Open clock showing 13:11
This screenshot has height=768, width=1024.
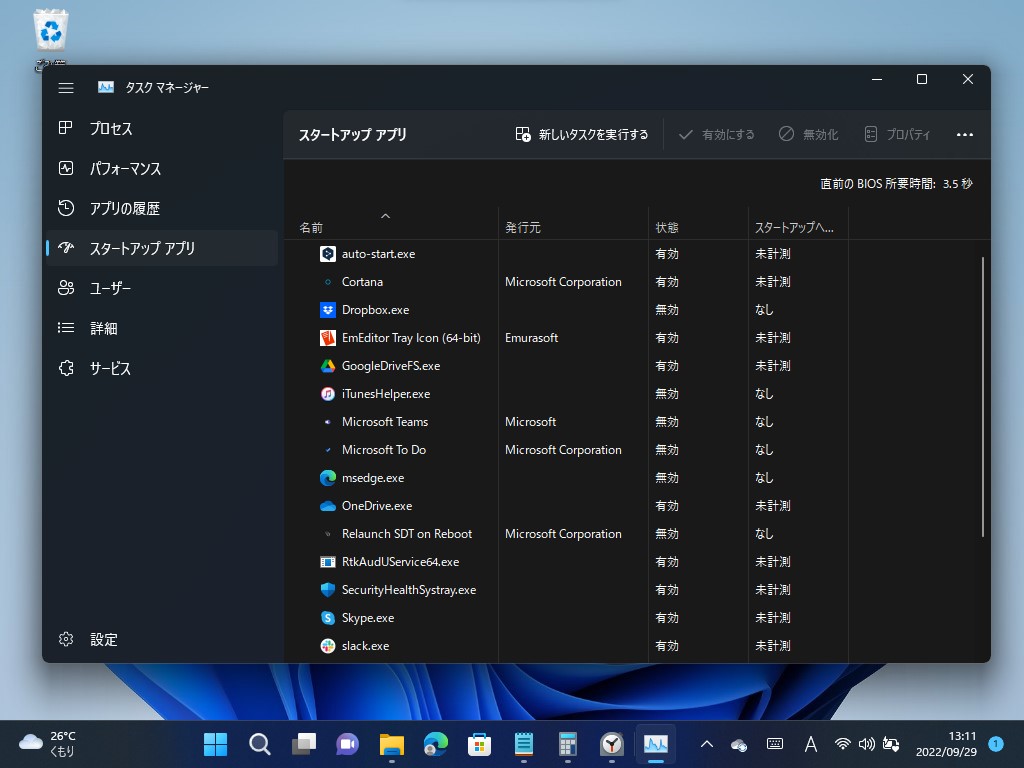click(x=946, y=744)
